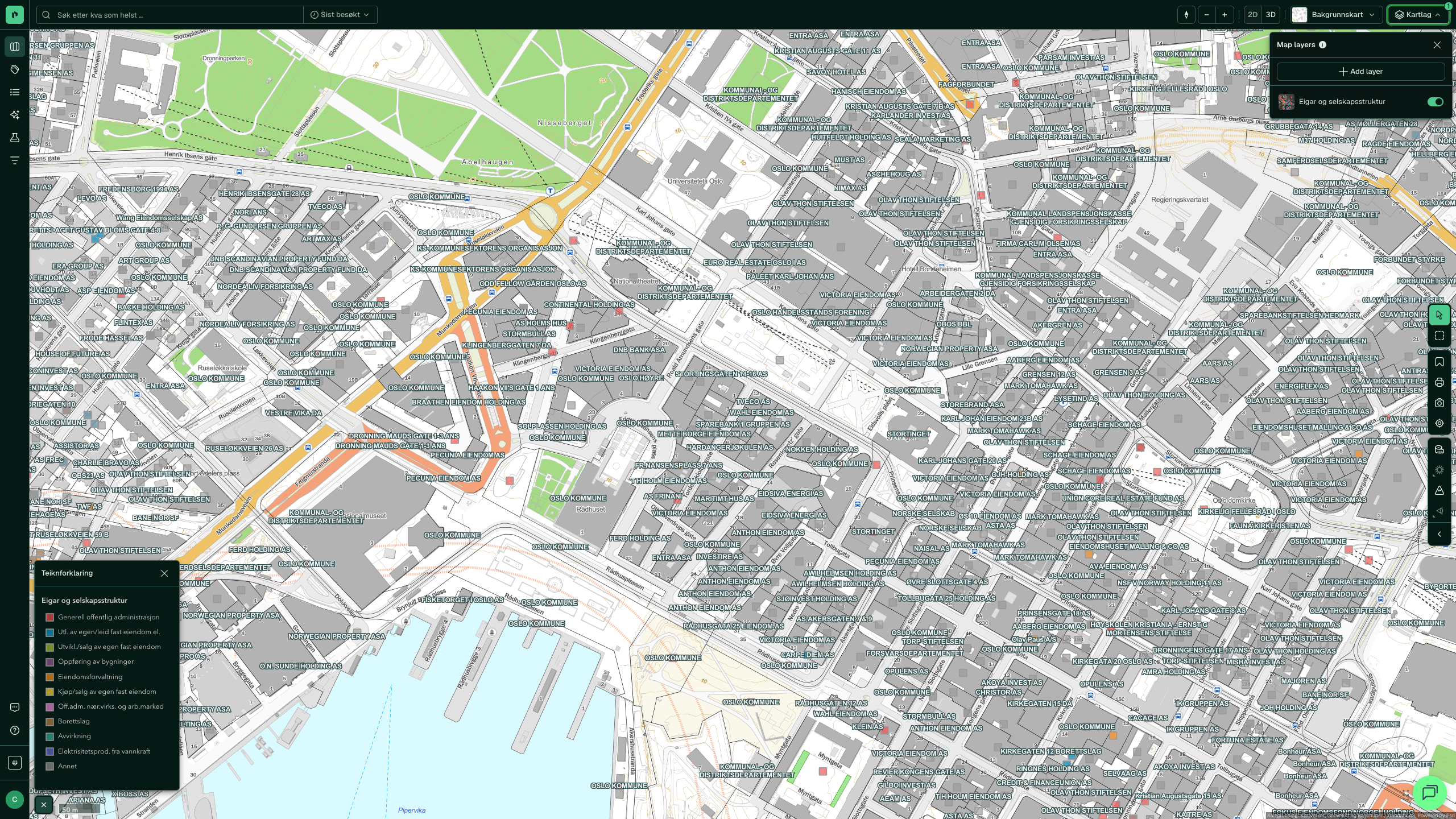The height and width of the screenshot is (819, 1456).
Task: Click the 'Pipervika' water label
Action: pyautogui.click(x=412, y=810)
